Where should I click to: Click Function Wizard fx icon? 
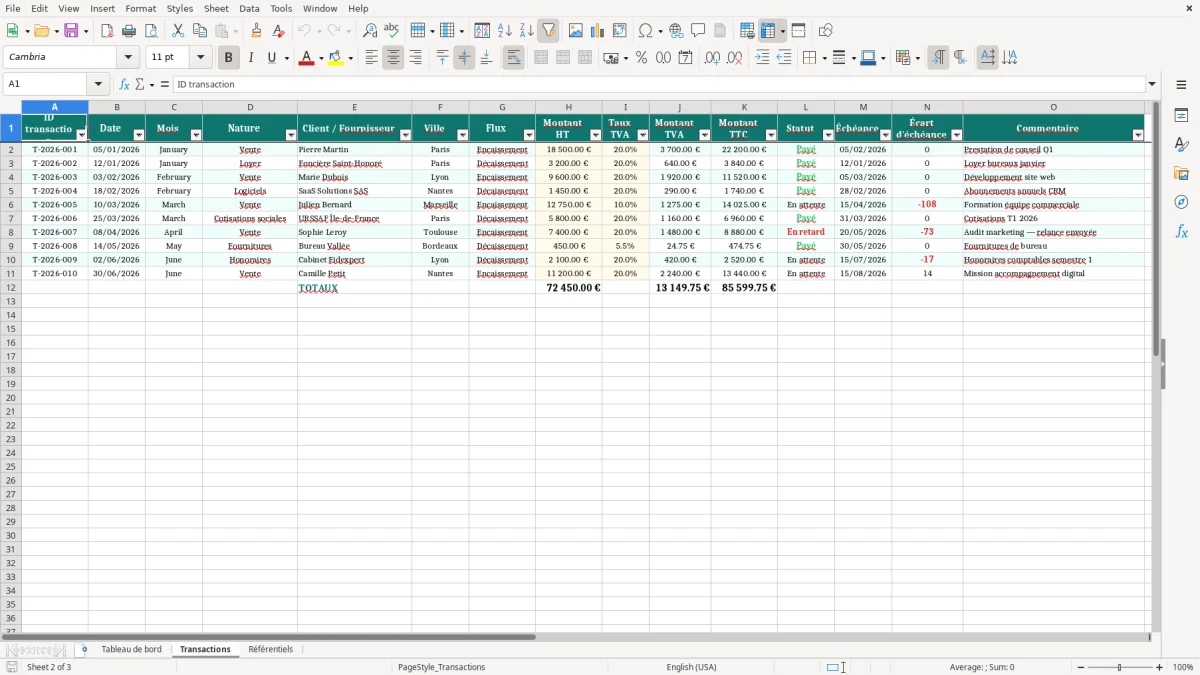pos(125,85)
